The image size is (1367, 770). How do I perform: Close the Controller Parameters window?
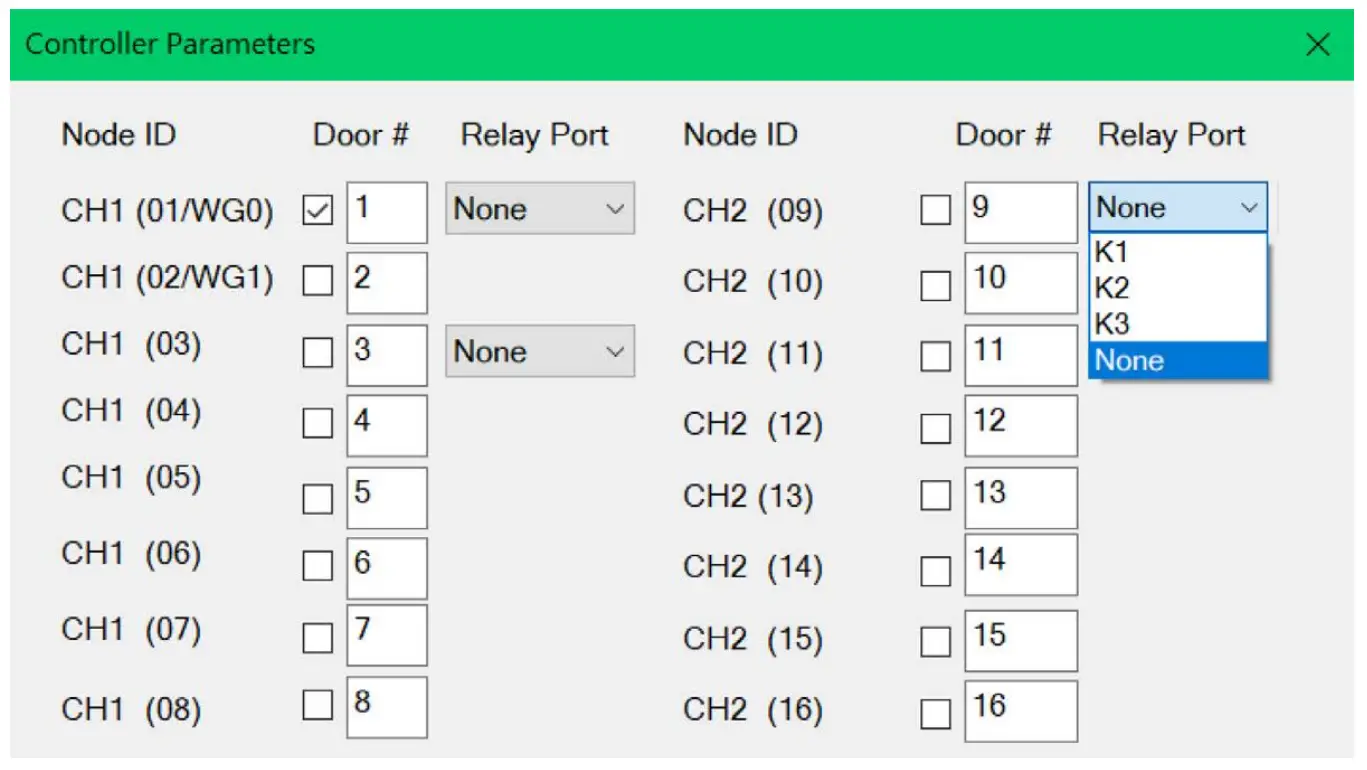[x=1318, y=44]
